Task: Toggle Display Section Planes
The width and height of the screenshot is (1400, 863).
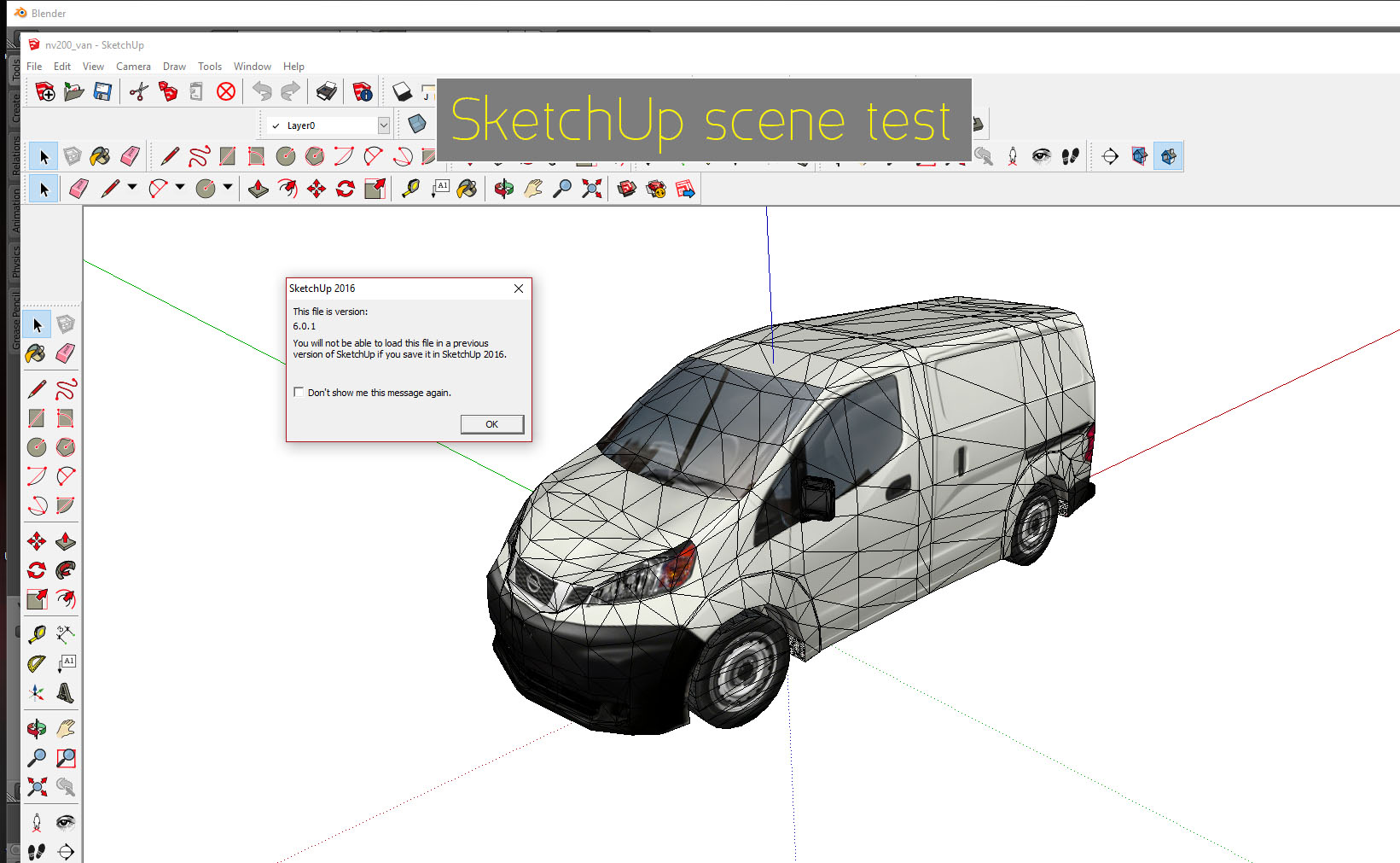Action: (1139, 156)
